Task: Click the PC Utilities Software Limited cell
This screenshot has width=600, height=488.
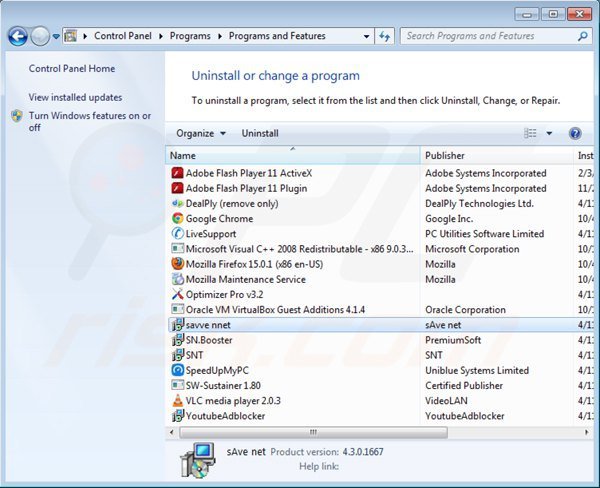Action: [484, 234]
